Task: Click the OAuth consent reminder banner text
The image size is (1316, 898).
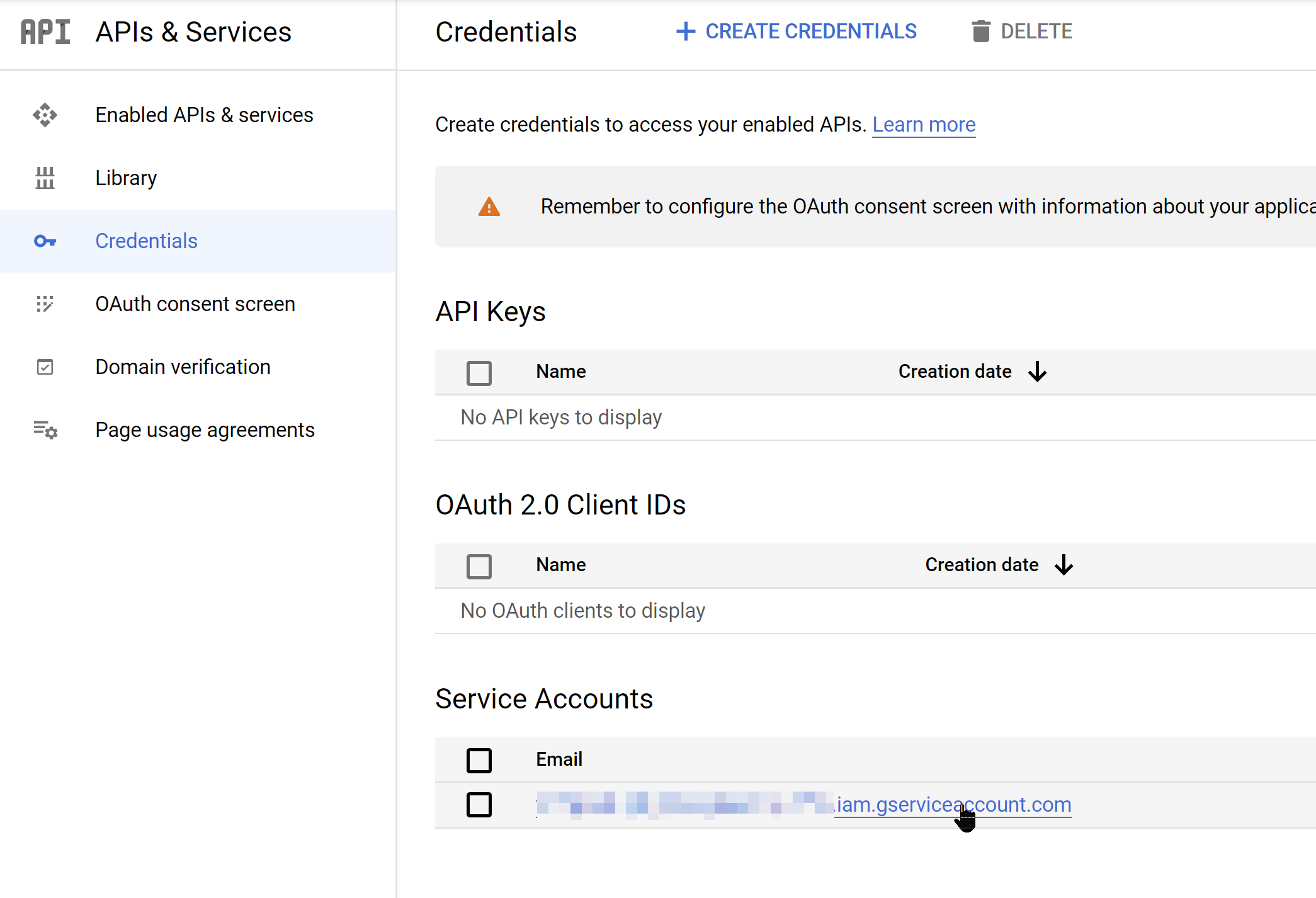Action: 928,207
